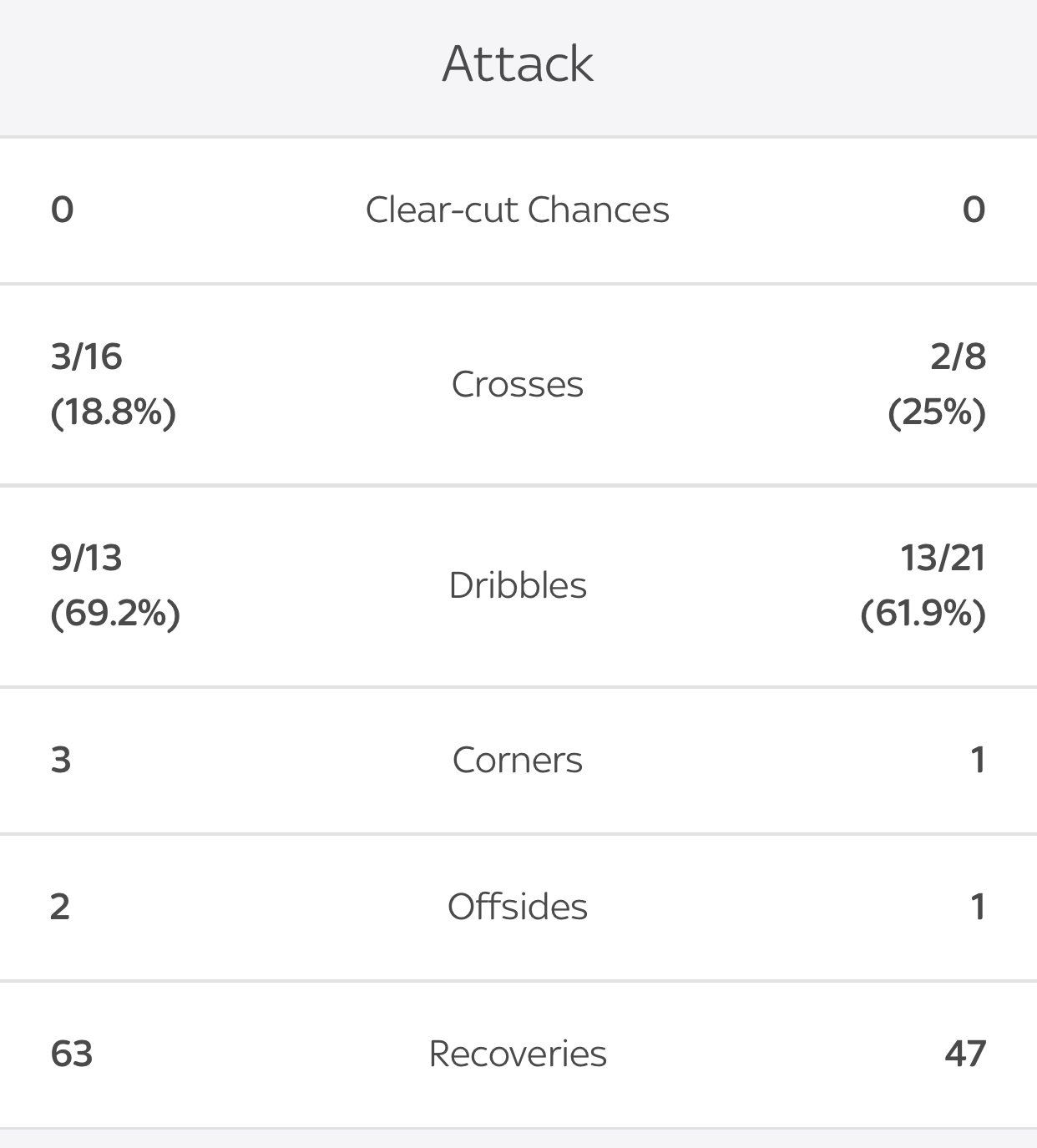Click the left team's Clear-cut Chances value
This screenshot has height=1148, width=1037.
click(63, 210)
